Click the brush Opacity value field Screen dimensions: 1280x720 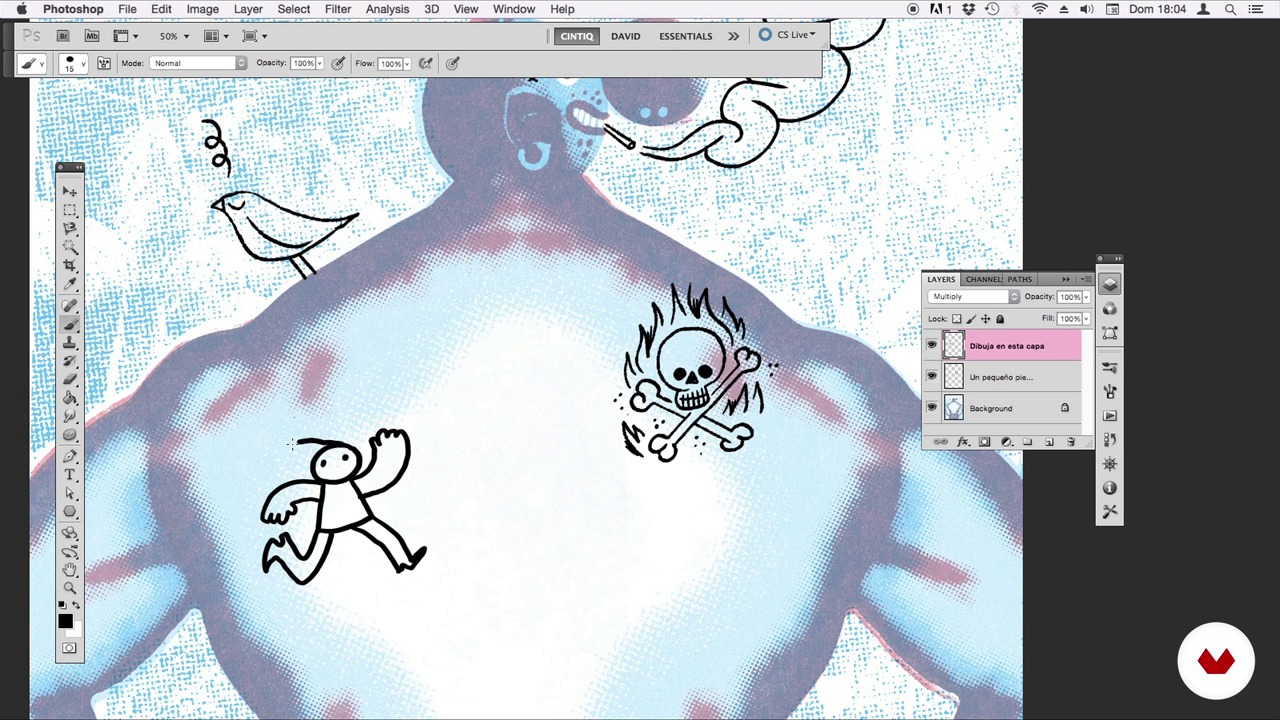[x=302, y=63]
